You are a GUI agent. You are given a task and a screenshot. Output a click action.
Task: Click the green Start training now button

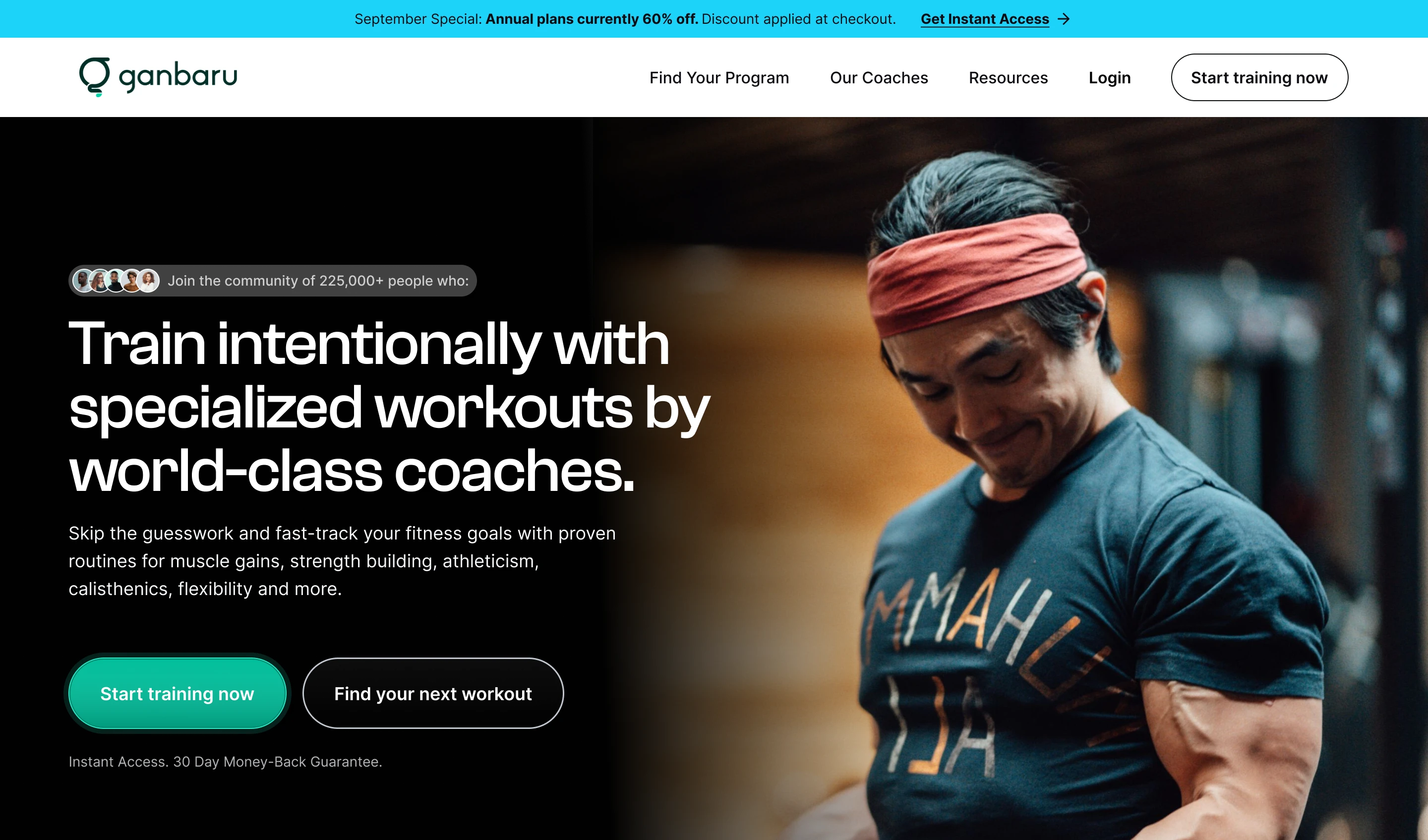178,693
